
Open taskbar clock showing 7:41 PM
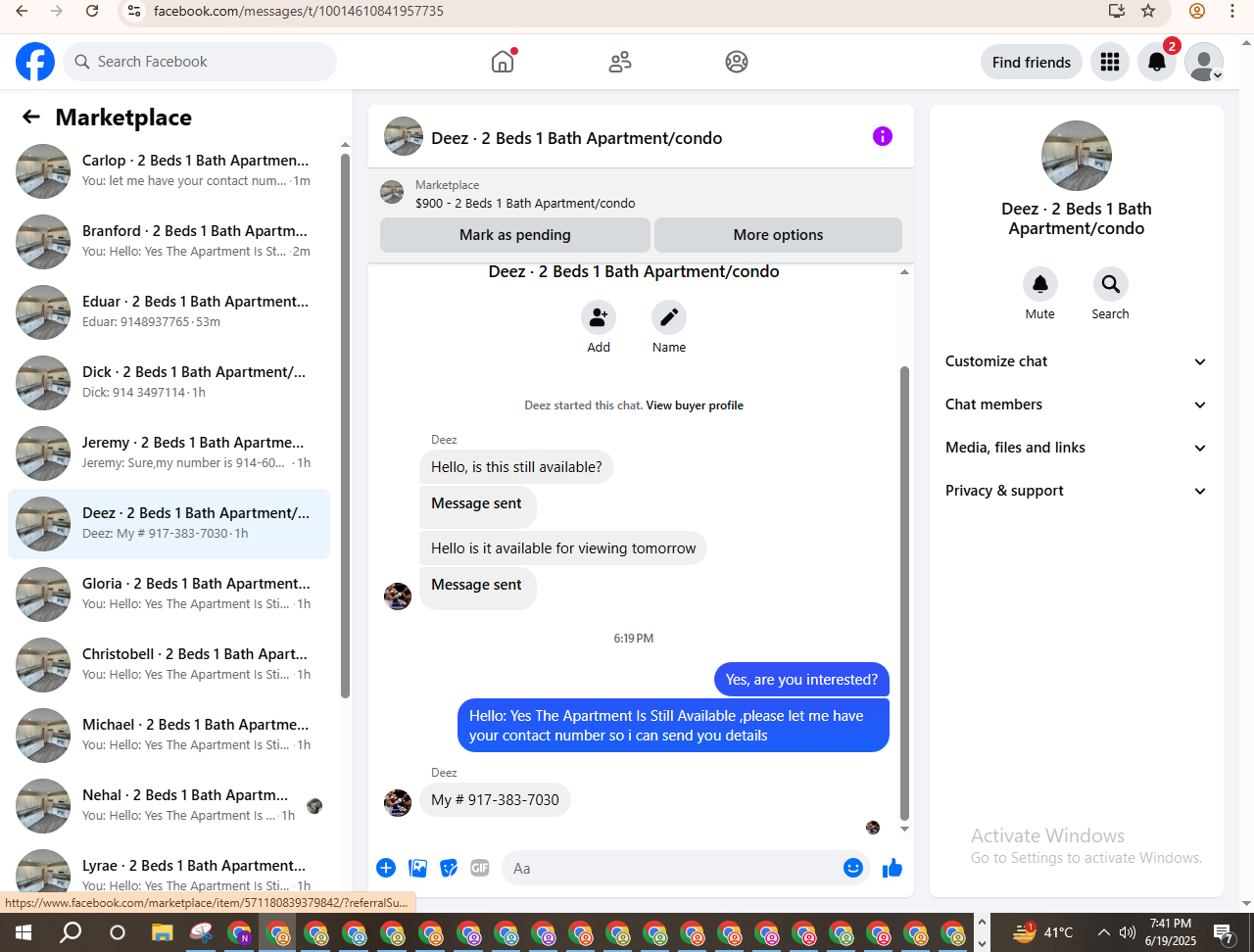pos(1171,932)
